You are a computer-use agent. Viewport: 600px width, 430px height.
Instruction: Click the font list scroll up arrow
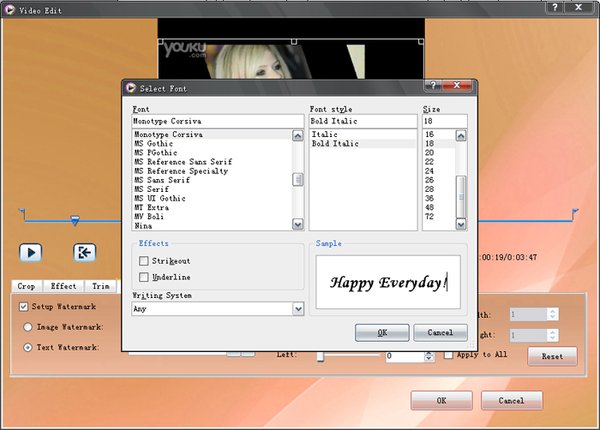(298, 135)
